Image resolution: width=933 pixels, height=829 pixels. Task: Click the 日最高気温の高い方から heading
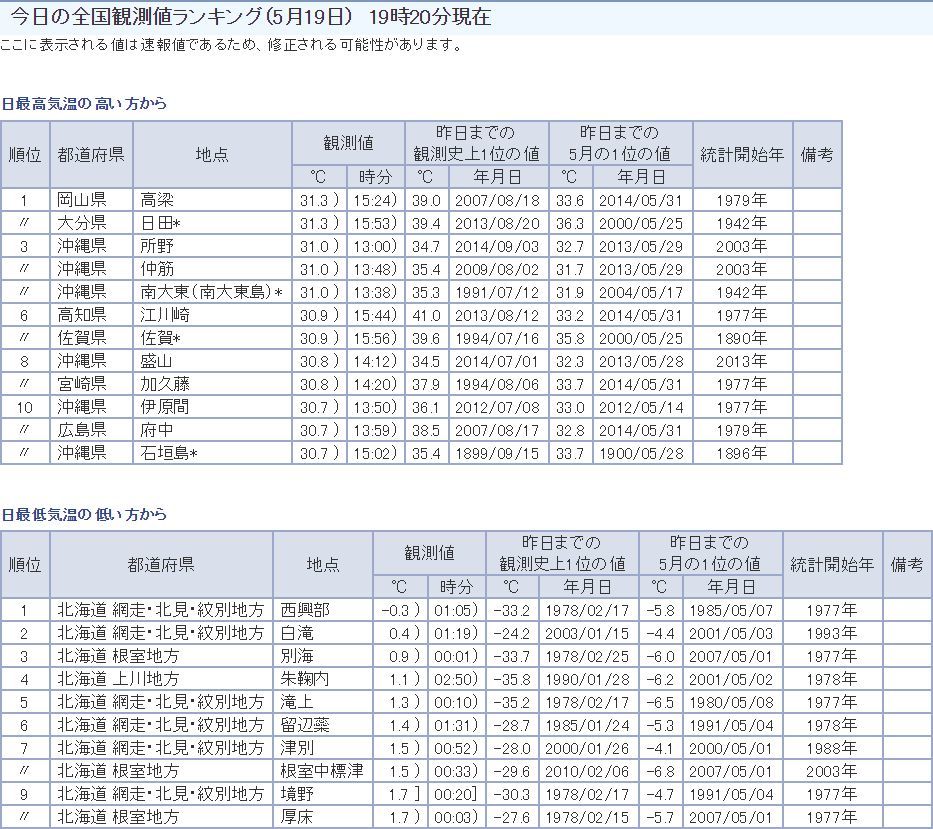[84, 104]
